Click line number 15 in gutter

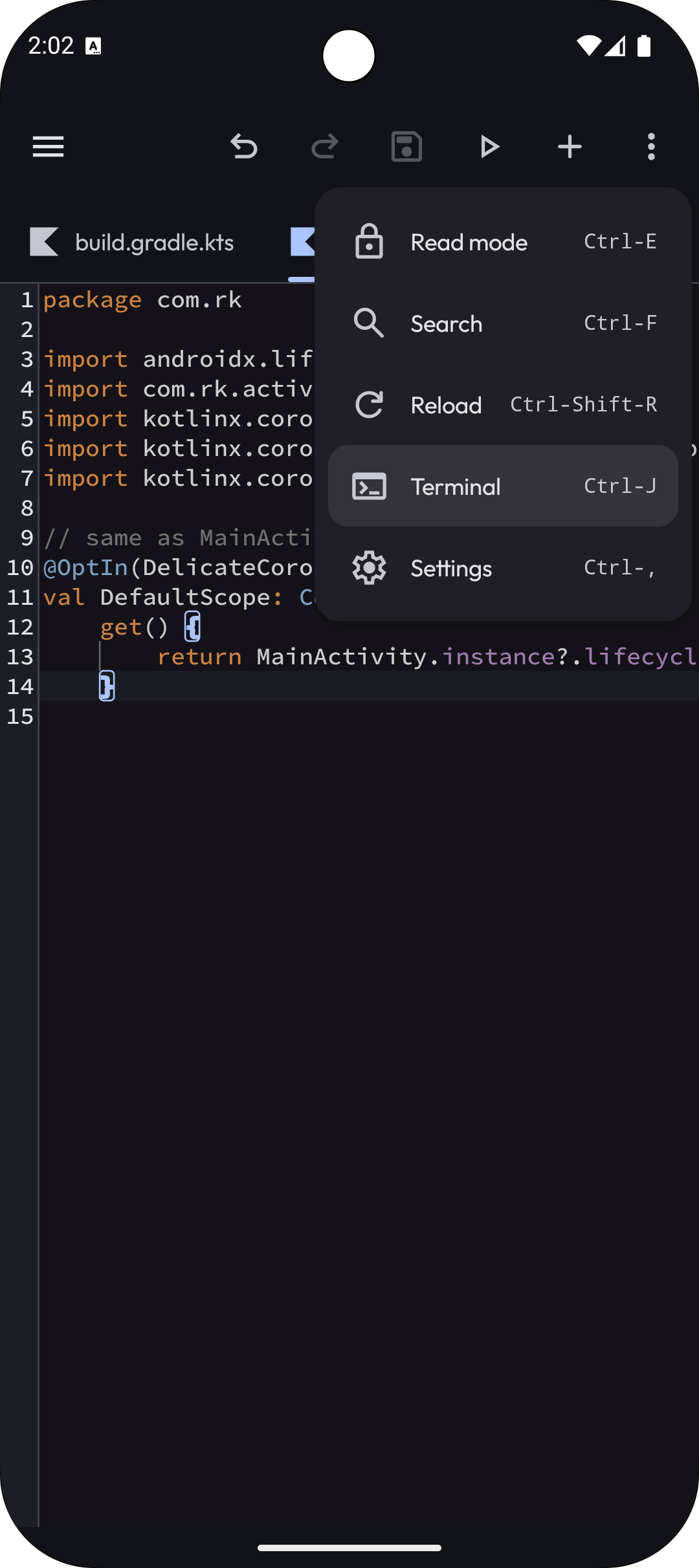tap(20, 716)
